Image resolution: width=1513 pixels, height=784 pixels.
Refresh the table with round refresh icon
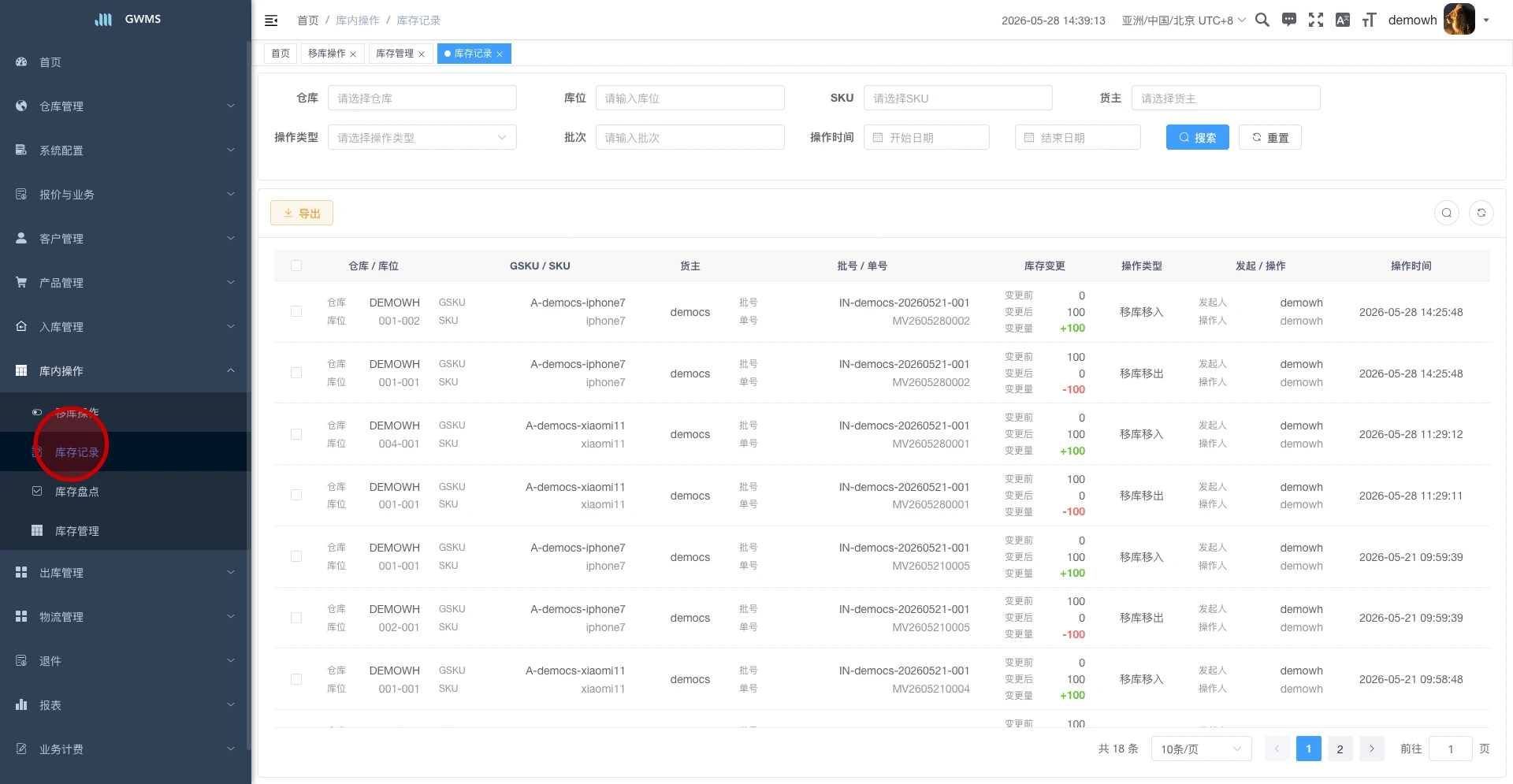point(1481,213)
